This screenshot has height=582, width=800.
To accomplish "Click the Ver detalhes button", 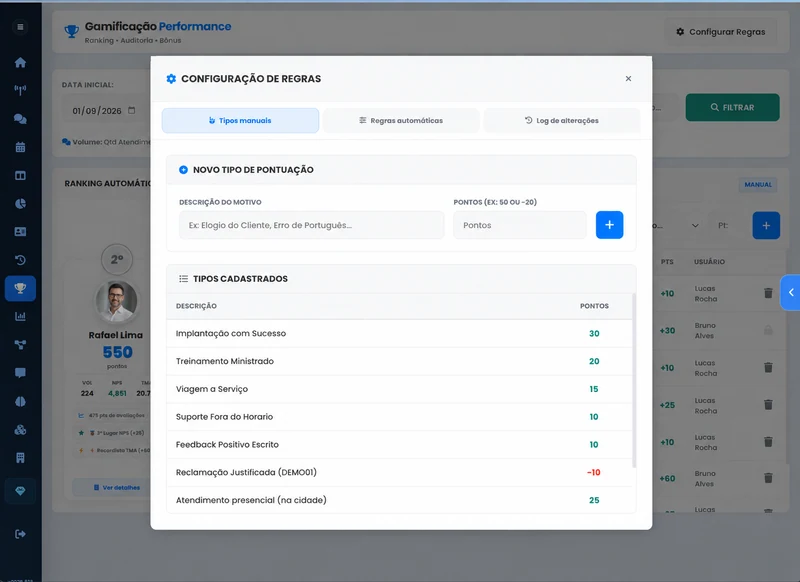I will [x=117, y=488].
